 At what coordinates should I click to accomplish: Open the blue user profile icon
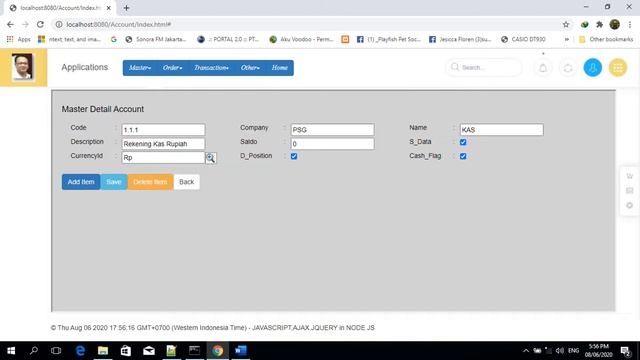pos(593,68)
